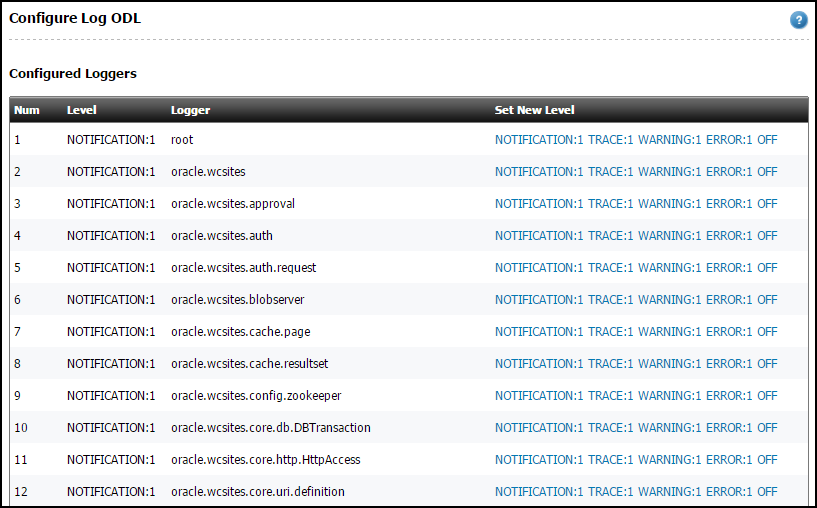Set HttpAccess logger to WARNING:1

click(x=670, y=460)
